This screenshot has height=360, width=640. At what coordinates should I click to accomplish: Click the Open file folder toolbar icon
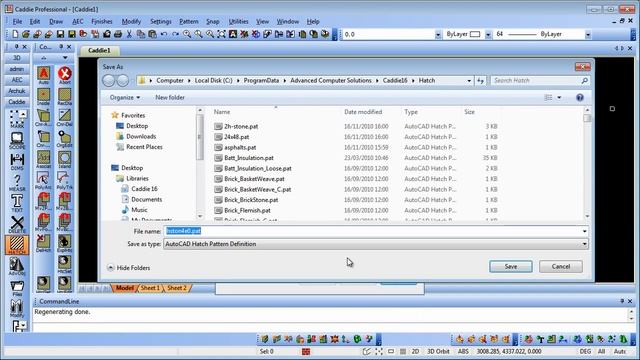pos(26,34)
